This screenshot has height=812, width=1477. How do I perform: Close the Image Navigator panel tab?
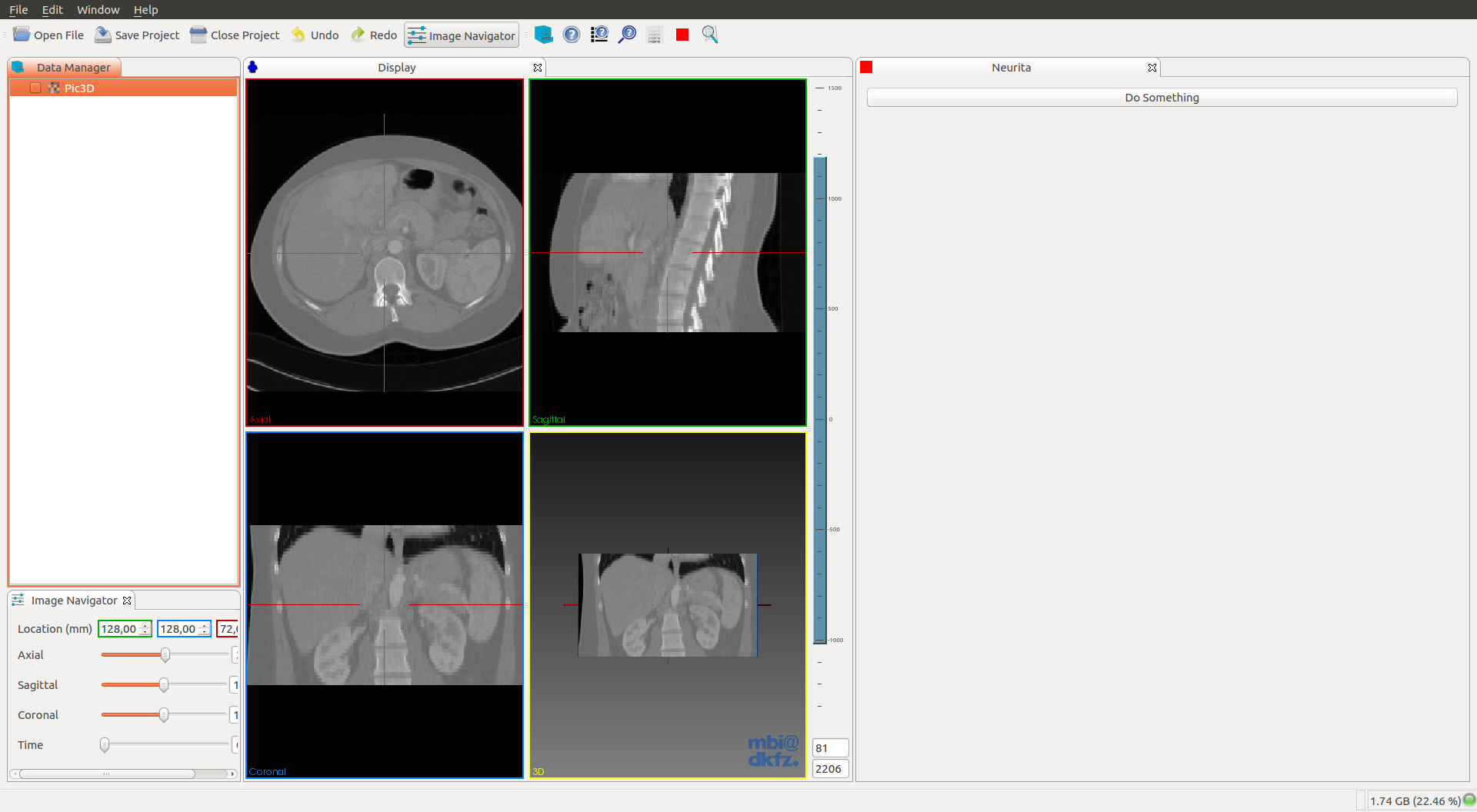127,601
